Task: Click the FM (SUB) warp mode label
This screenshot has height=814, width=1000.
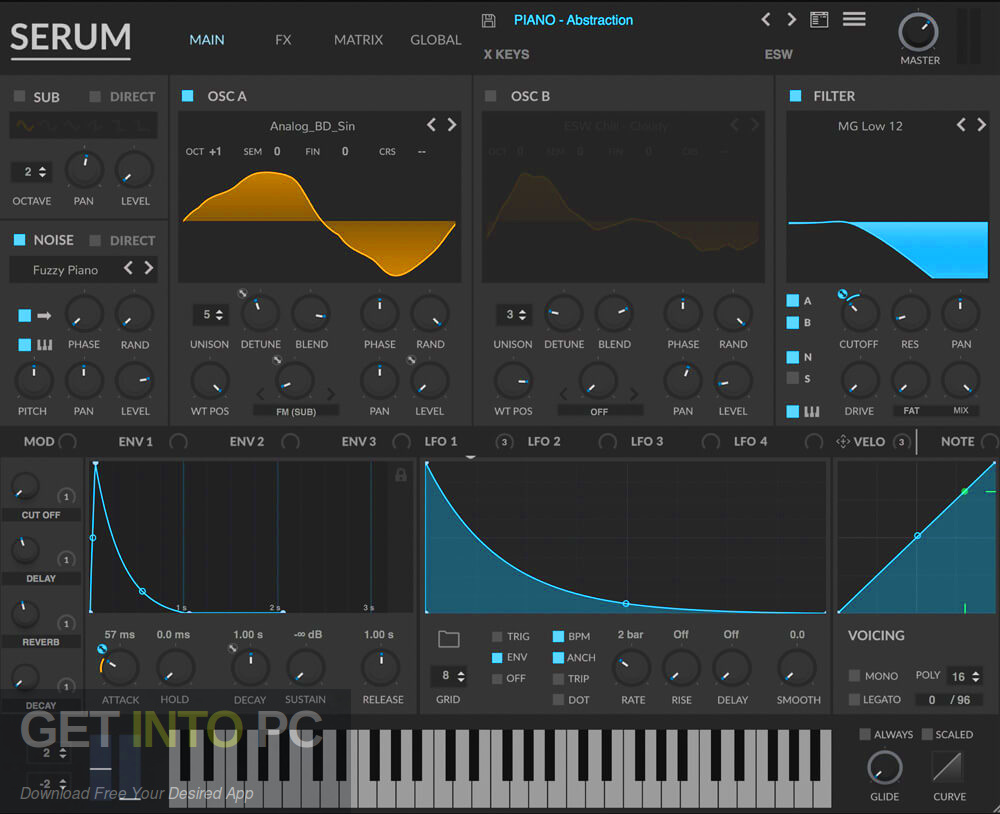Action: click(296, 411)
